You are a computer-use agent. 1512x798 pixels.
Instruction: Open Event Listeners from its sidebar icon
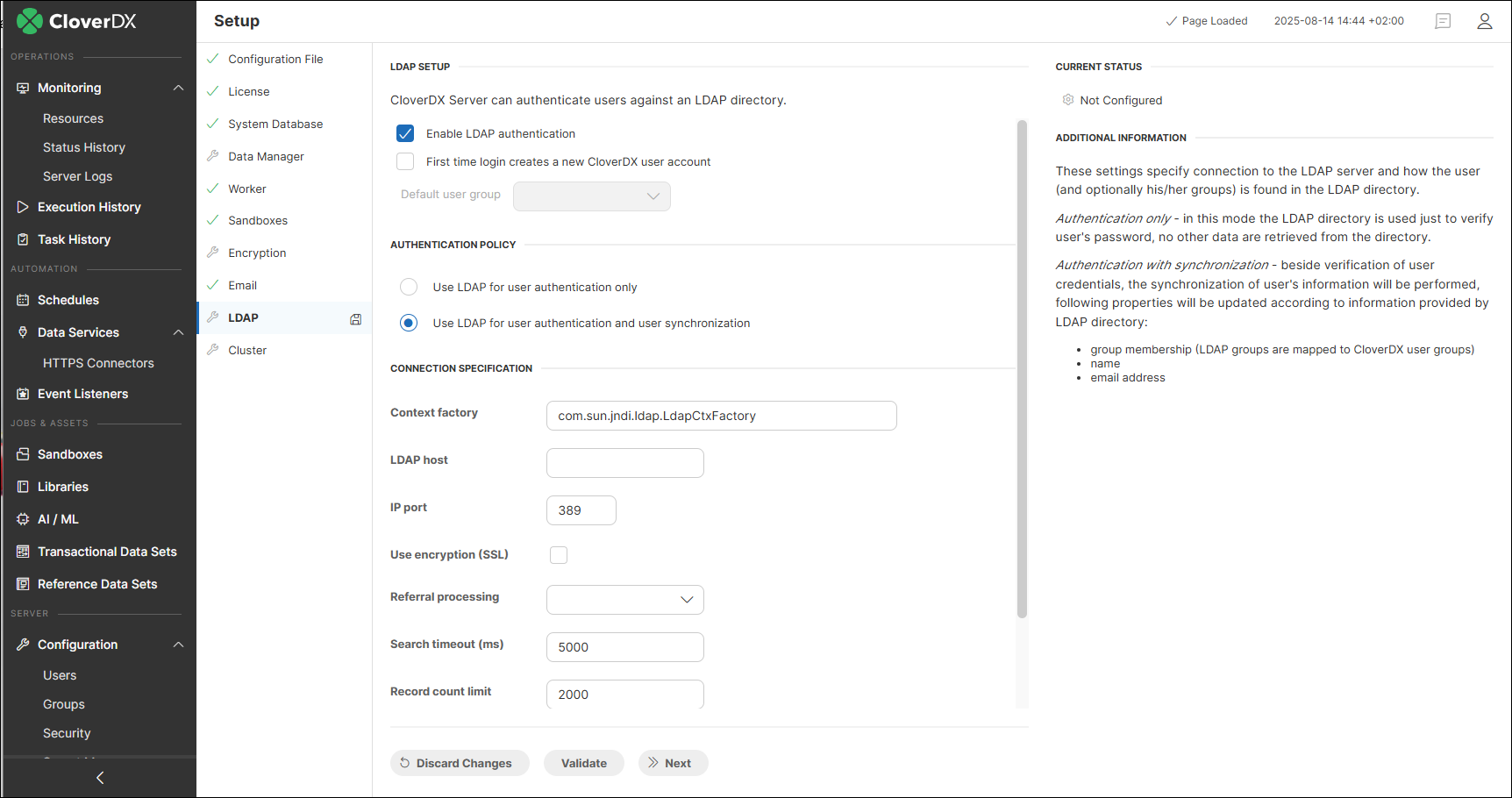click(x=22, y=393)
